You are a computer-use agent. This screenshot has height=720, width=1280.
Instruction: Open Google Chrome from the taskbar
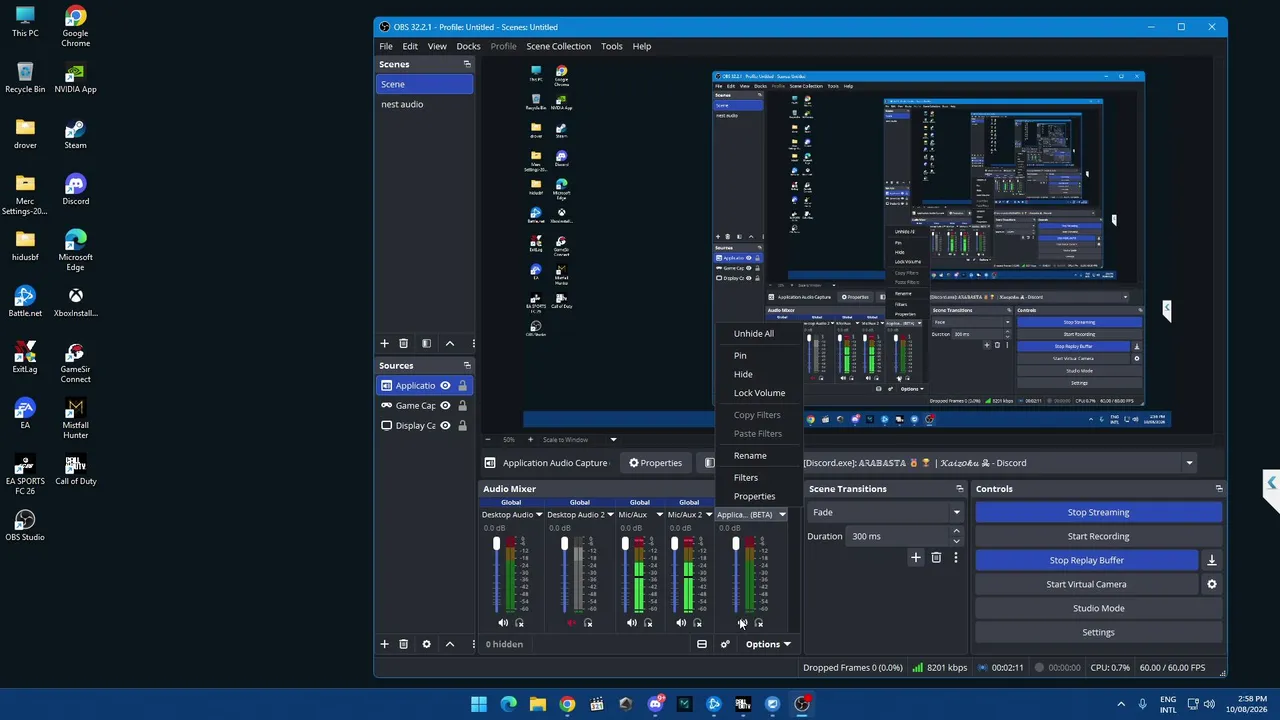pyautogui.click(x=567, y=704)
